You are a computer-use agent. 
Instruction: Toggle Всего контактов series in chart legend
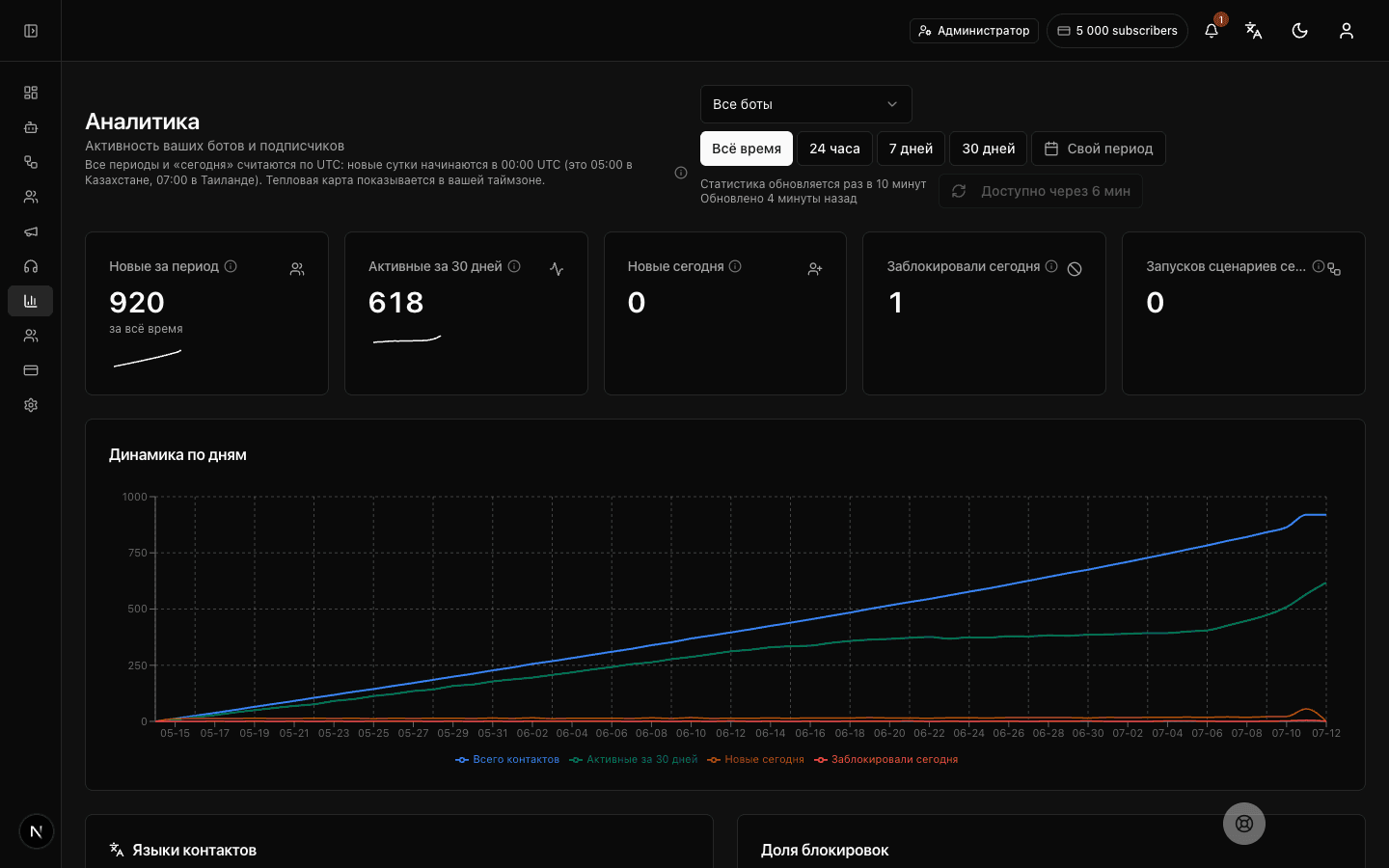[507, 760]
